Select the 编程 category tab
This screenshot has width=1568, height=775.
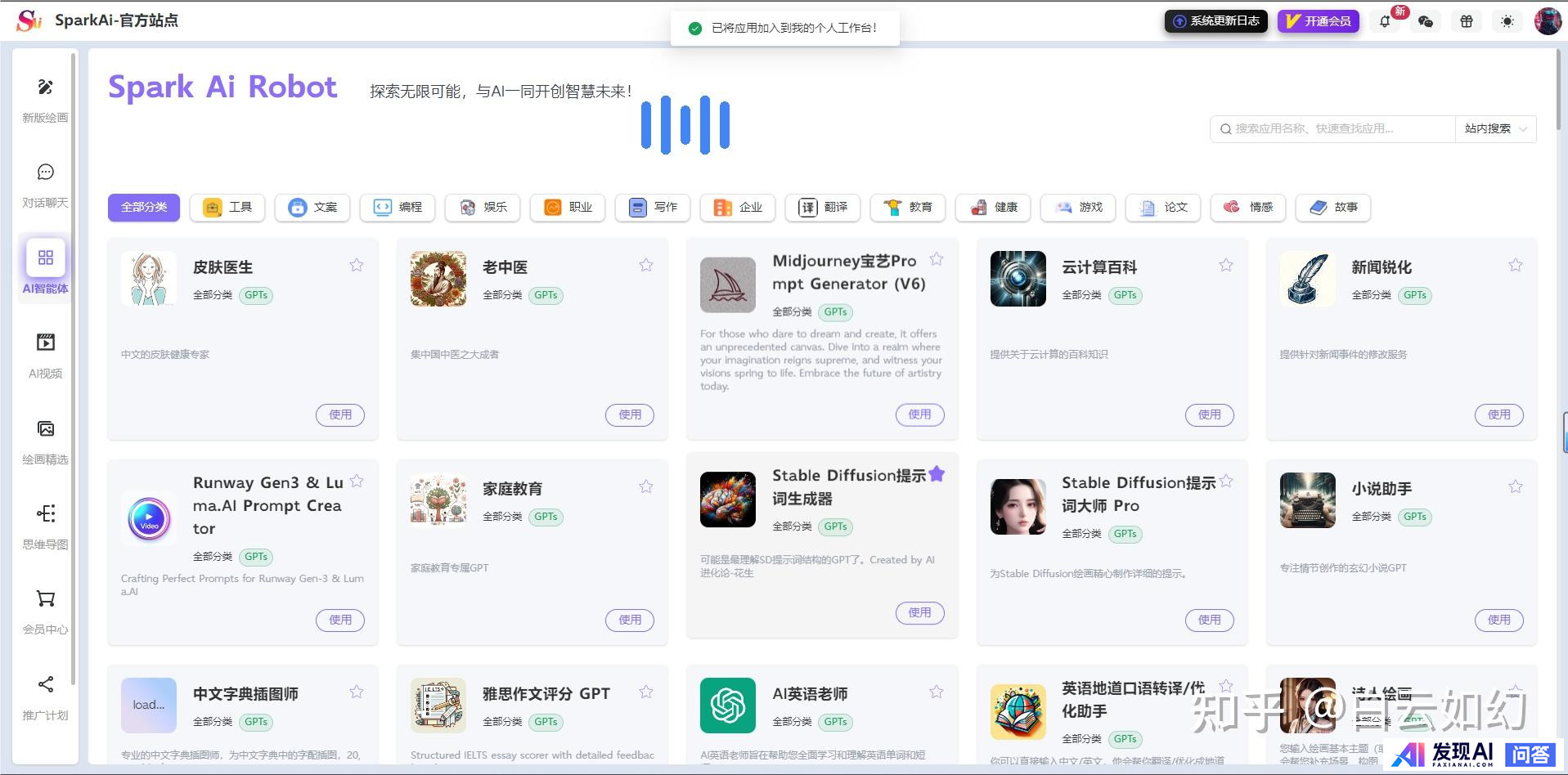pyautogui.click(x=398, y=208)
